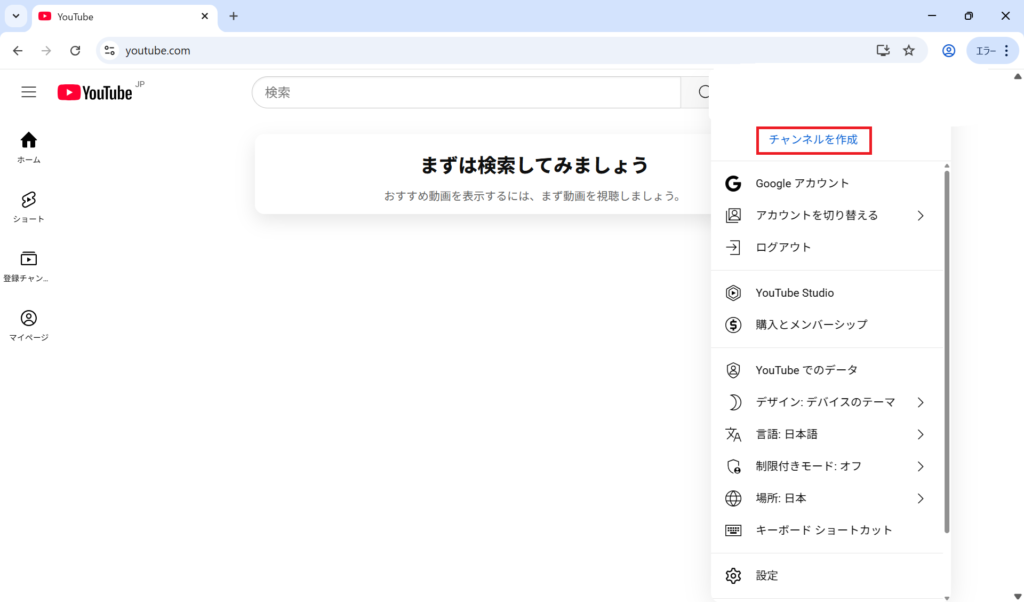This screenshot has width=1024, height=602.
Task: Open My Page (マイページ) in sidebar
Action: (29, 326)
